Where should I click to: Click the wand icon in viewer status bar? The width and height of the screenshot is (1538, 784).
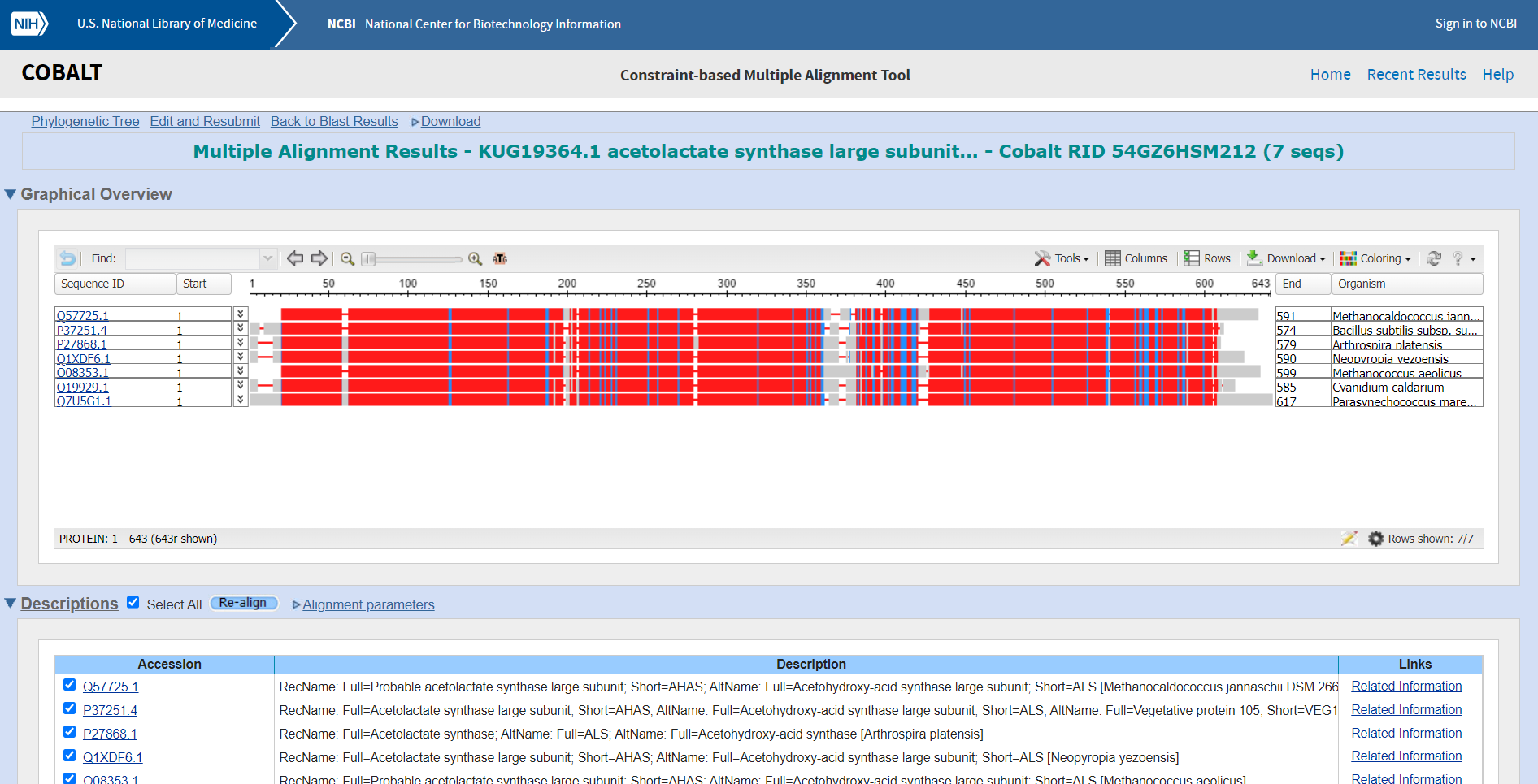[x=1349, y=538]
